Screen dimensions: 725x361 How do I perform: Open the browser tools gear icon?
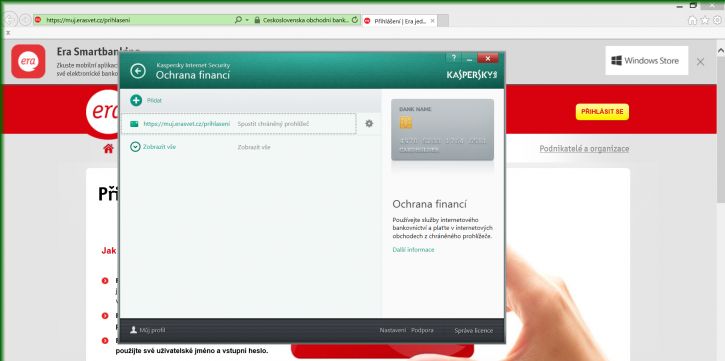pos(717,20)
